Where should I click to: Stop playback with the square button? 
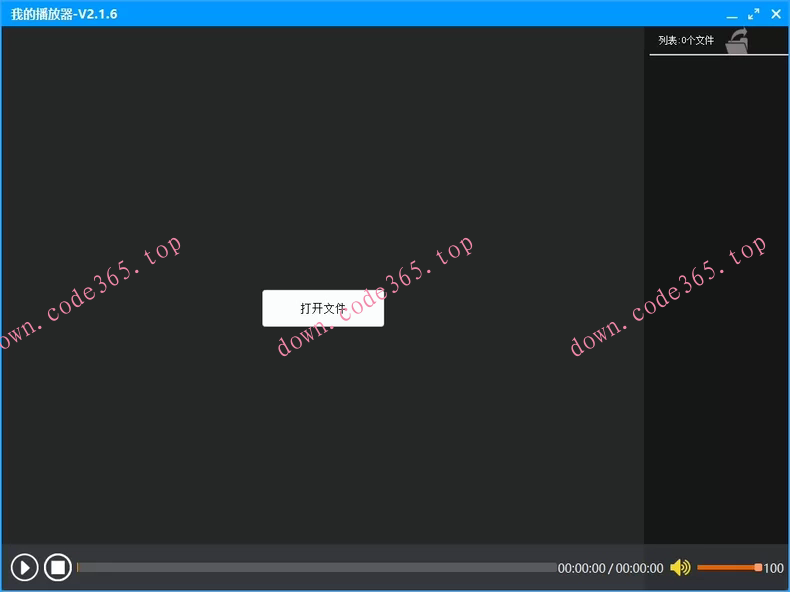58,567
